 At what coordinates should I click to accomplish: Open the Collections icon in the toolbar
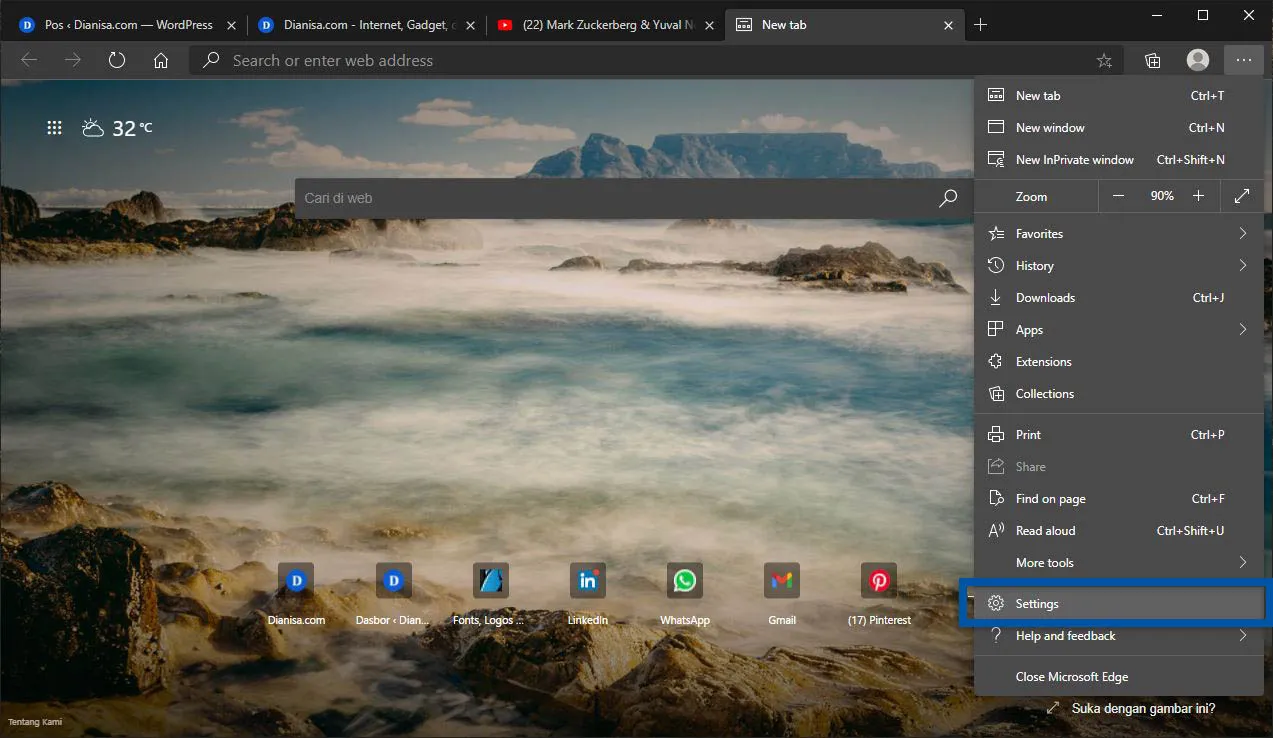click(x=1152, y=60)
